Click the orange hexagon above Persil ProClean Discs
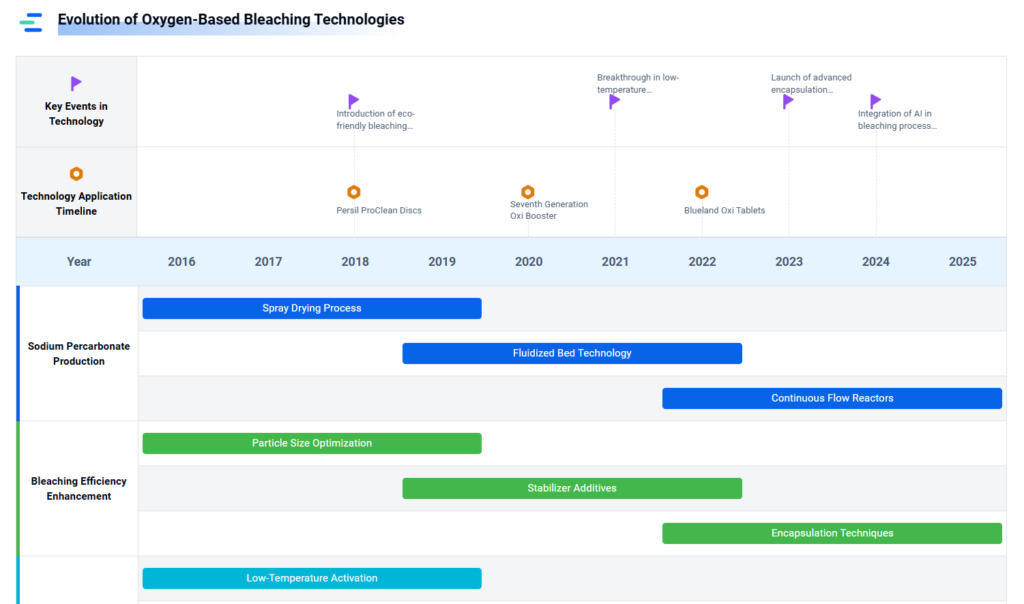This screenshot has height=604, width=1024. (354, 192)
